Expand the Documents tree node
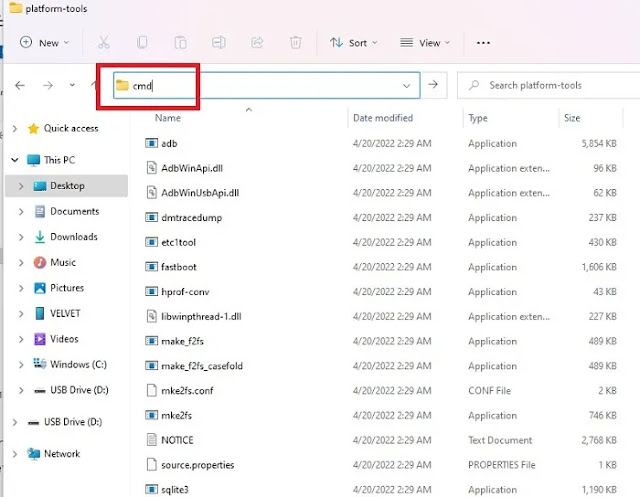This screenshot has height=497, width=640. 21,211
